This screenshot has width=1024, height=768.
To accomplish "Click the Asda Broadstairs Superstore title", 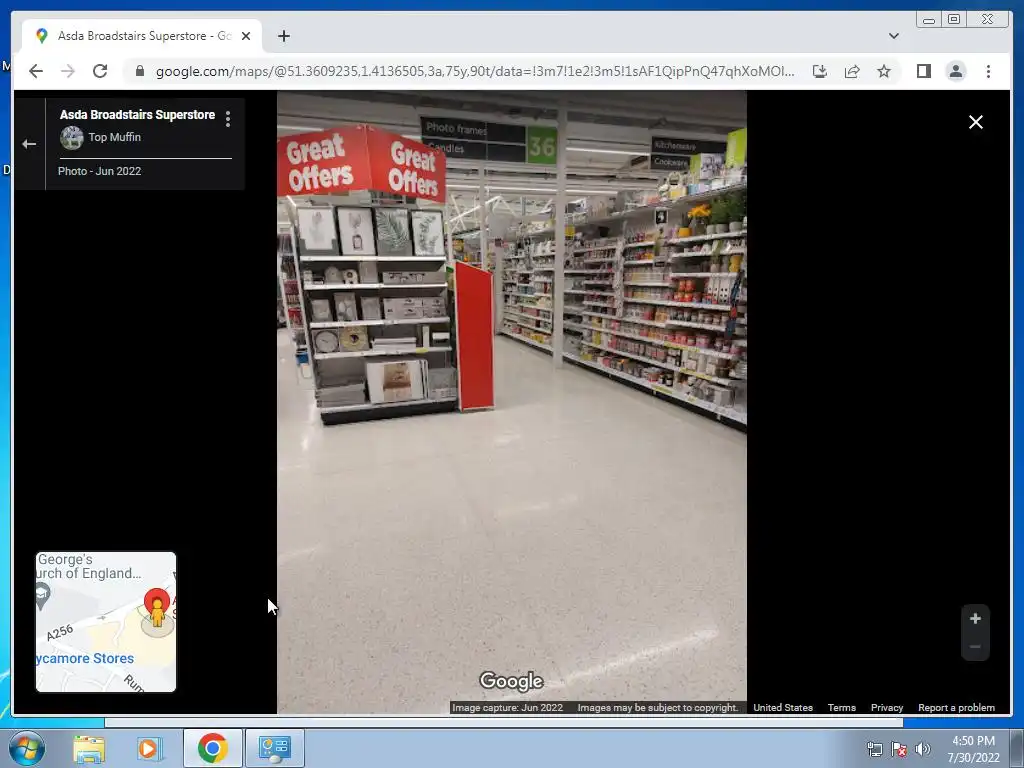I will point(137,115).
